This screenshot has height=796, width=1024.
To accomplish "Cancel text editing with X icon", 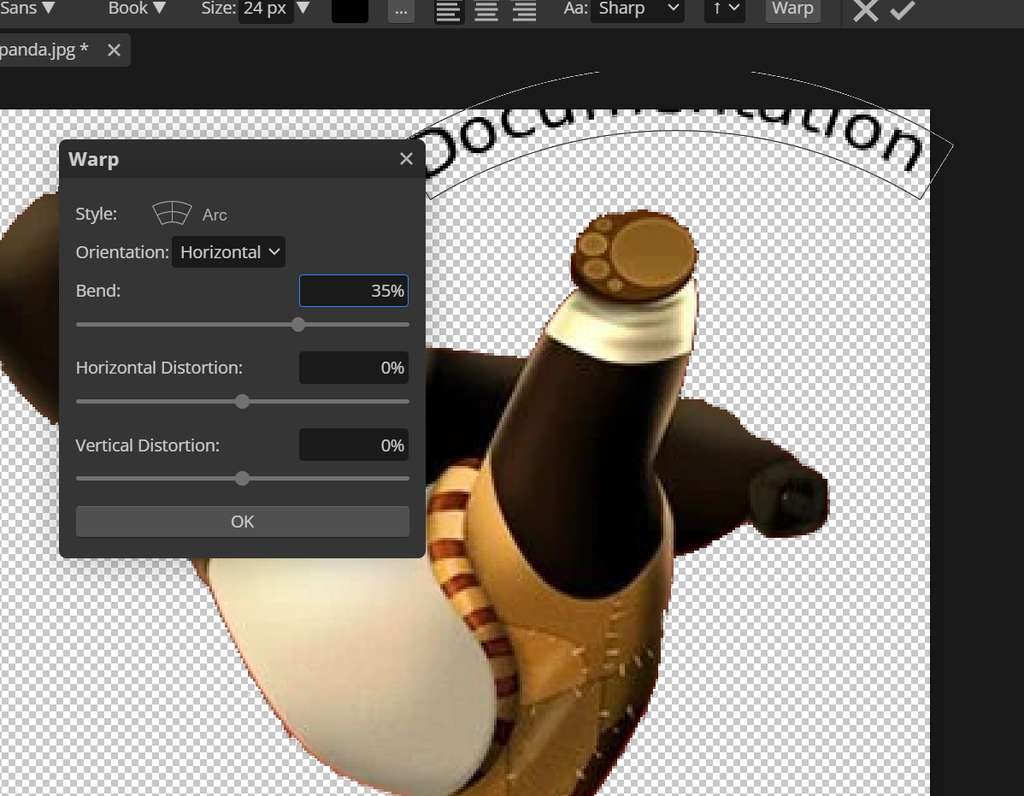I will (865, 10).
